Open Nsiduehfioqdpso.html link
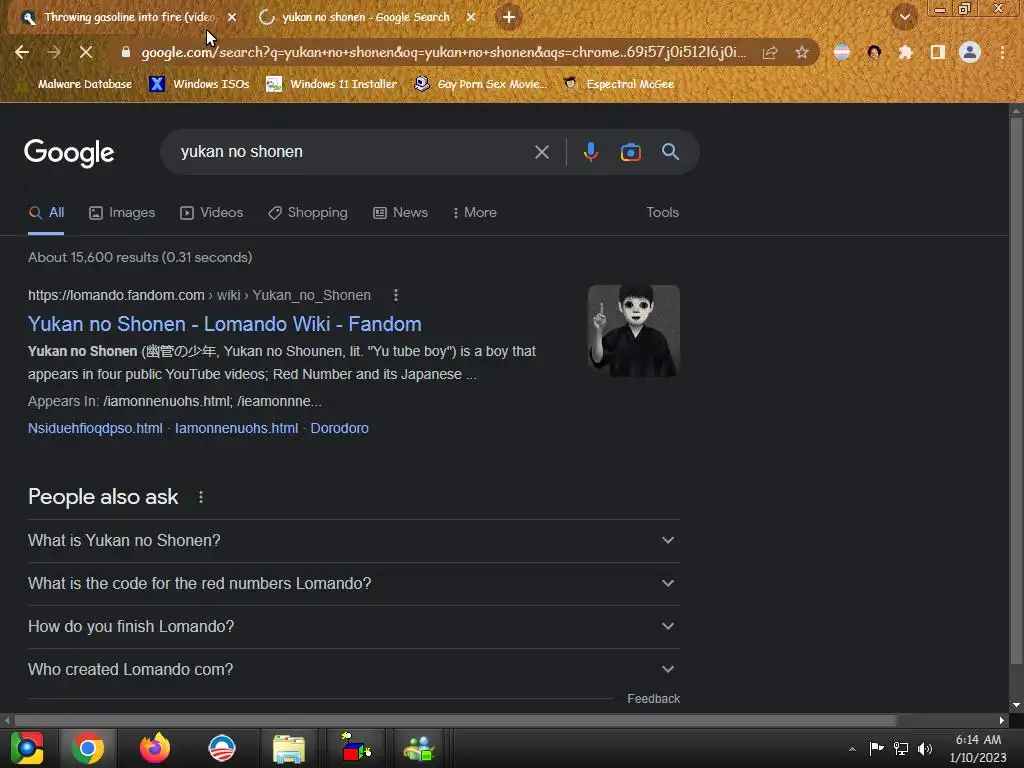This screenshot has height=768, width=1024. point(95,428)
